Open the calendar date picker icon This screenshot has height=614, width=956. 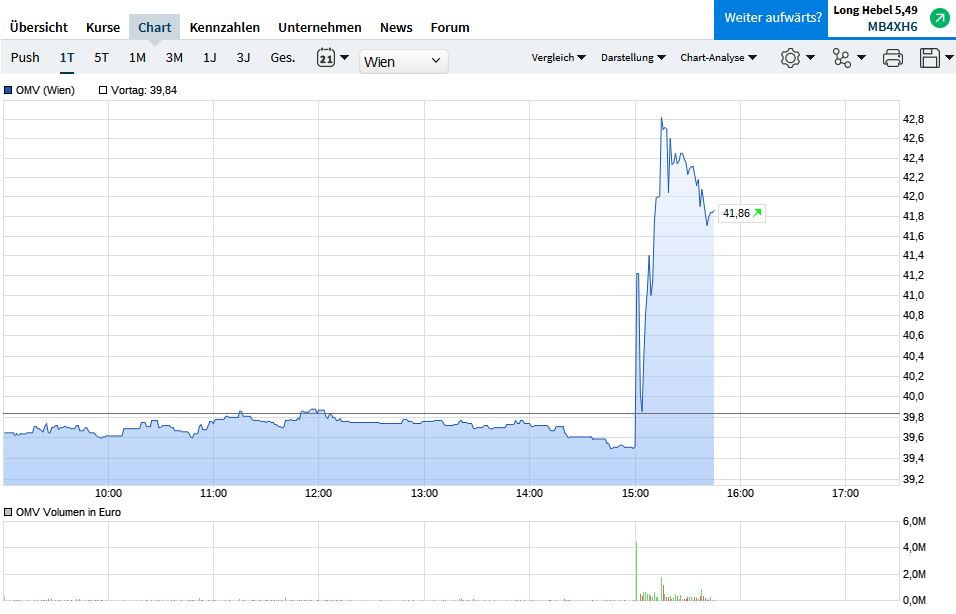(x=326, y=58)
